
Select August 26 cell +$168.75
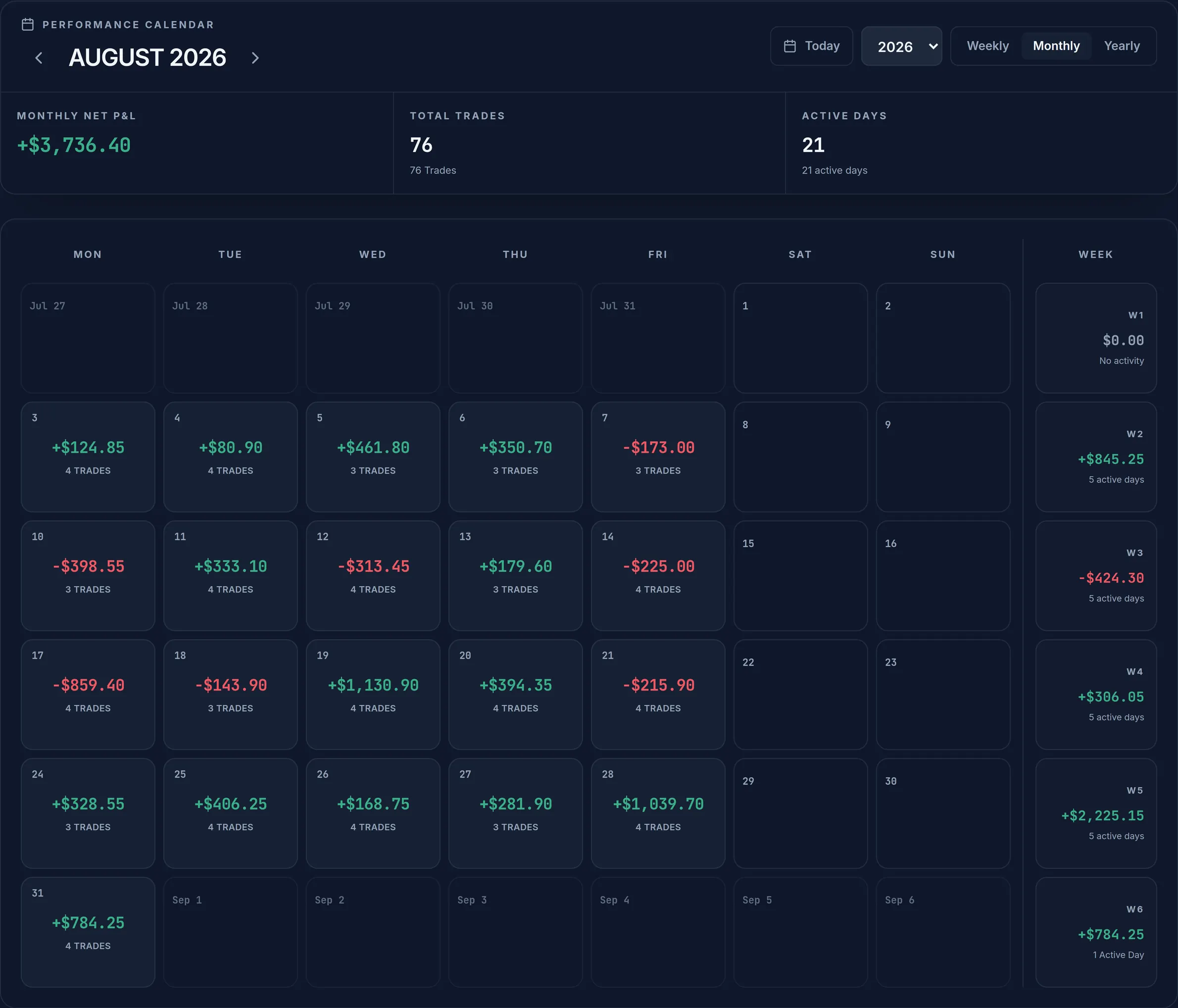(373, 813)
